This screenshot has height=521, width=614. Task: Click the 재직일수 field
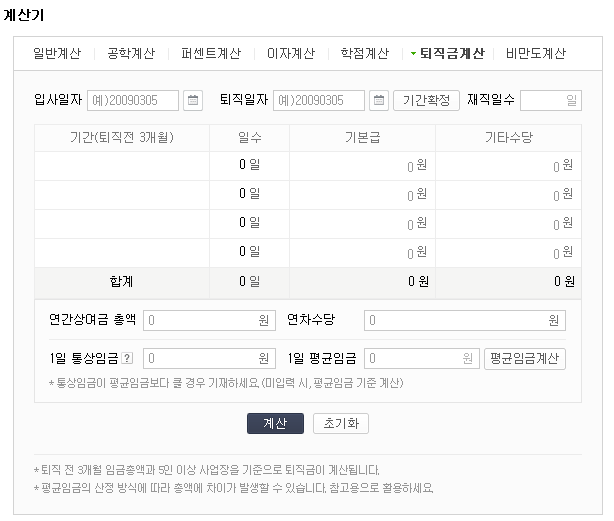click(551, 101)
